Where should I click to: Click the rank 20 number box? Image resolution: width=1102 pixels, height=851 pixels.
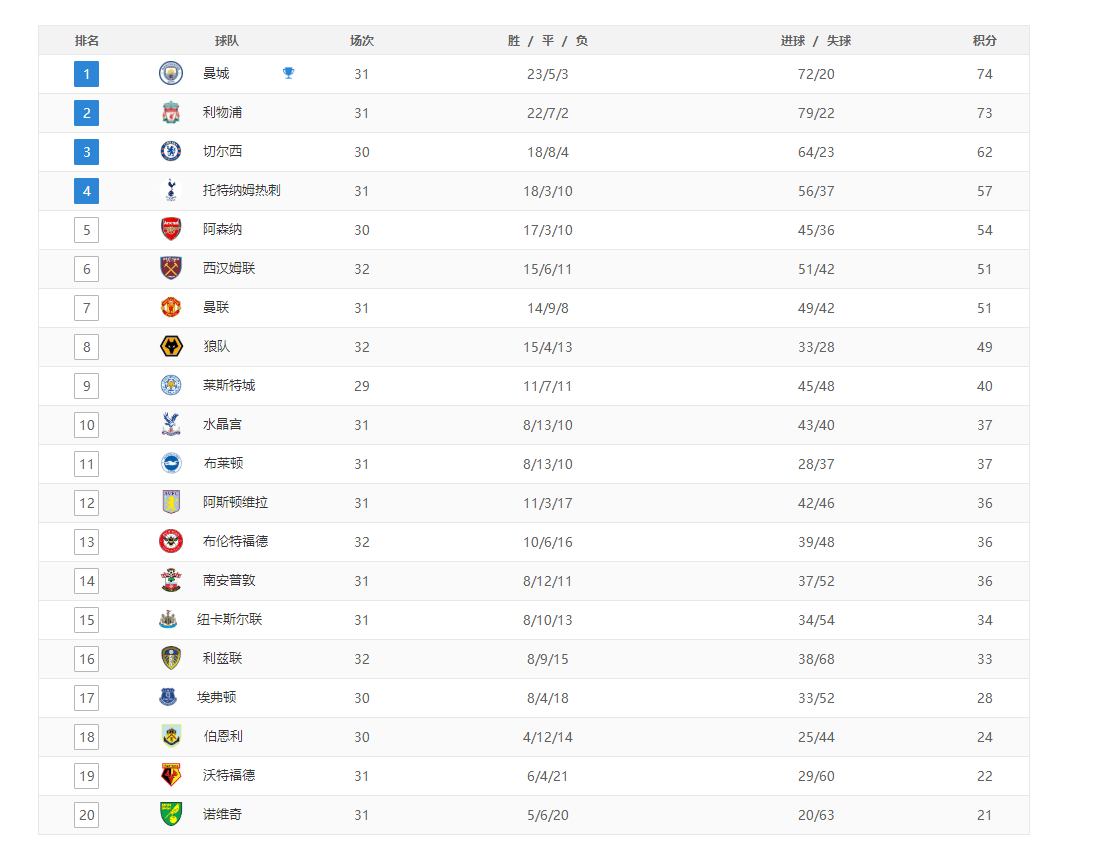coord(86,815)
